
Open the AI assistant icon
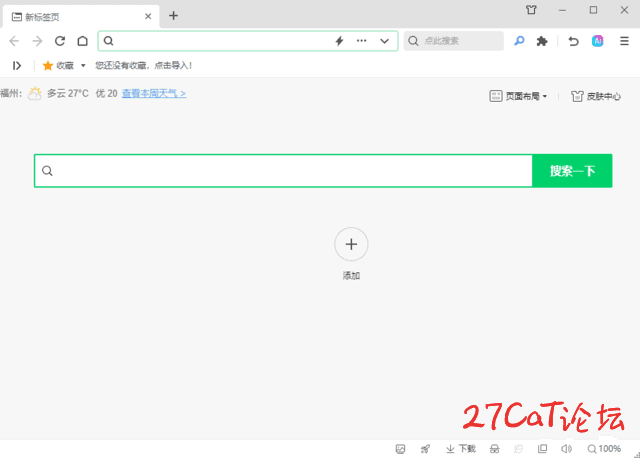pos(598,41)
